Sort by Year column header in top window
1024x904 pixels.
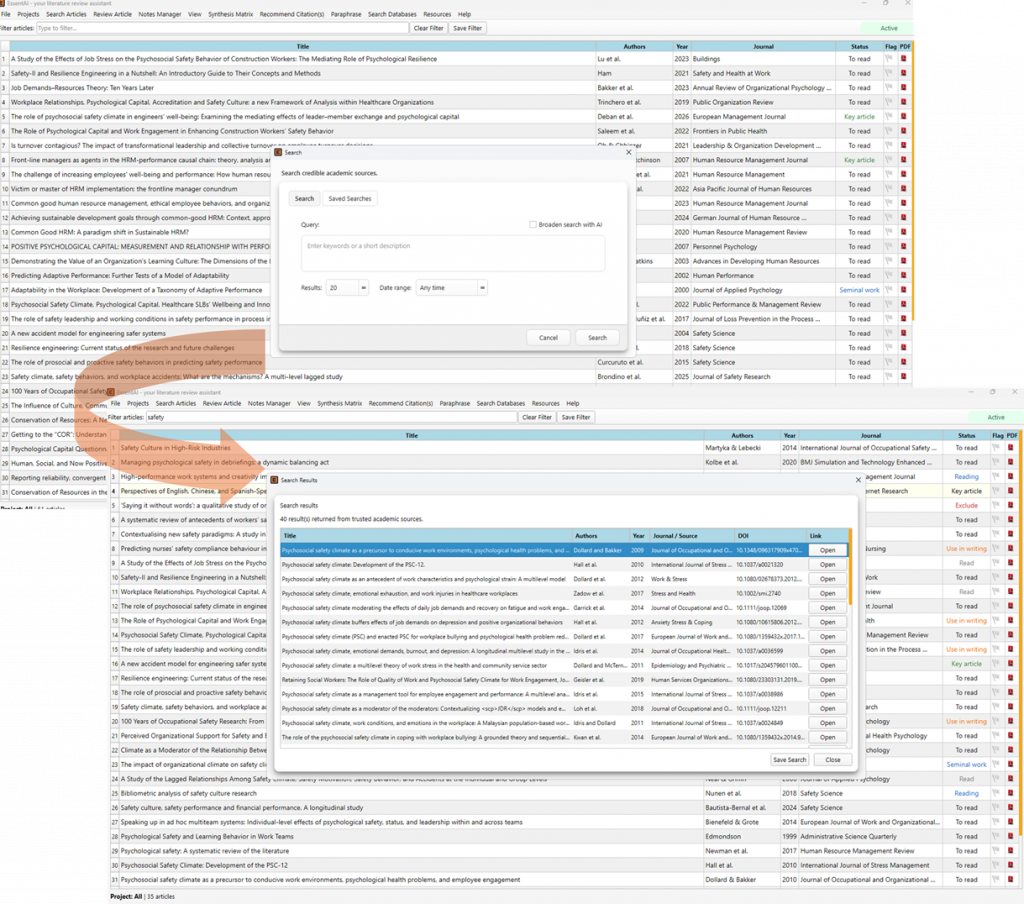(682, 46)
